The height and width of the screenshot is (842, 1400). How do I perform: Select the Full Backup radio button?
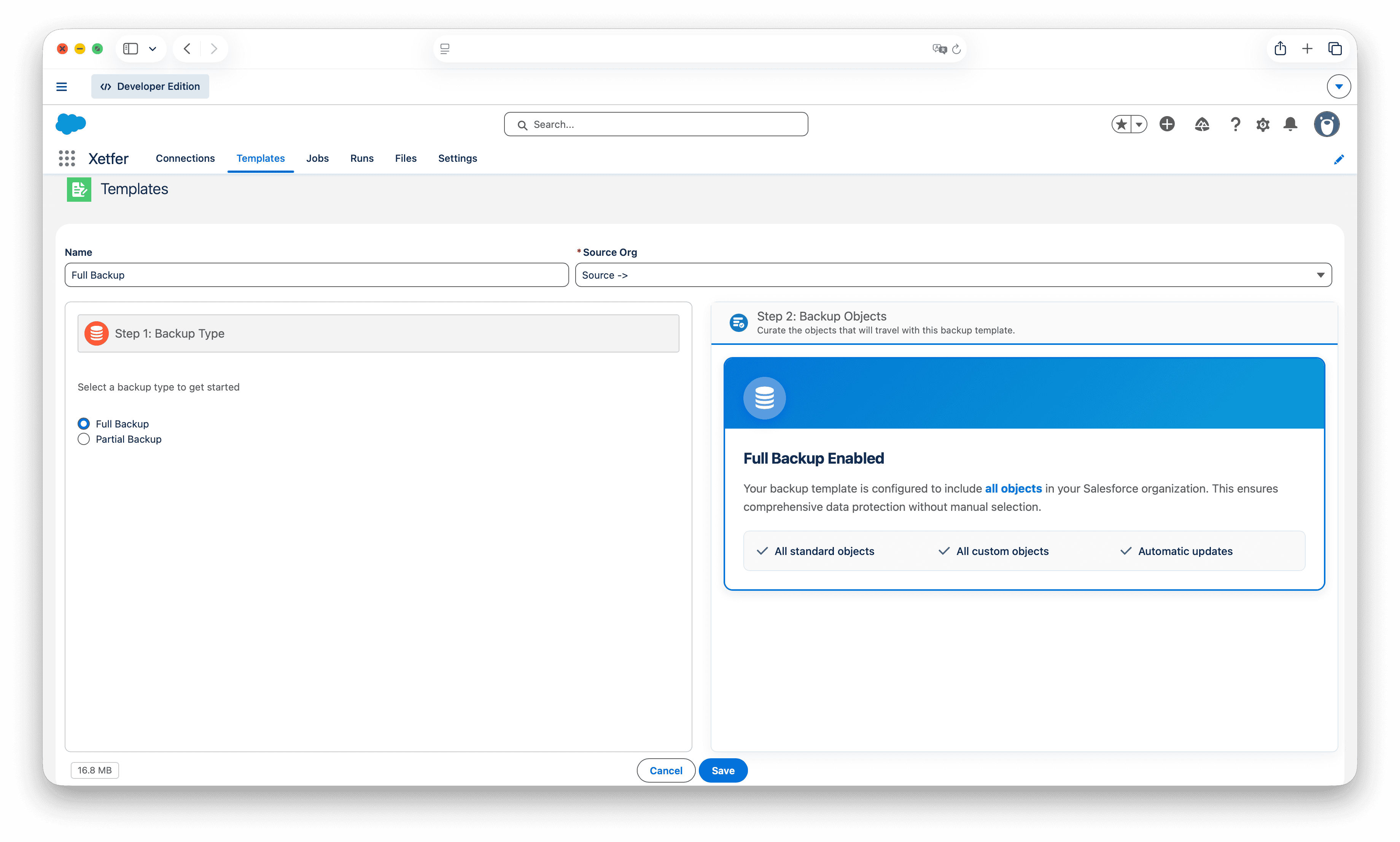coord(84,424)
